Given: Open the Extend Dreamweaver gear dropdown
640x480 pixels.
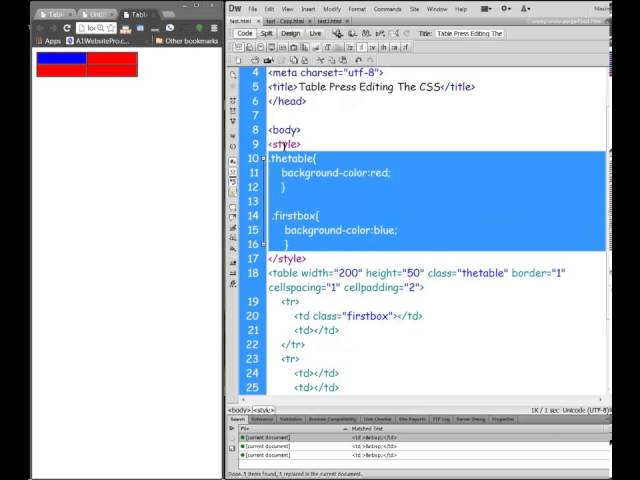Looking at the screenshot, I should (506, 9).
